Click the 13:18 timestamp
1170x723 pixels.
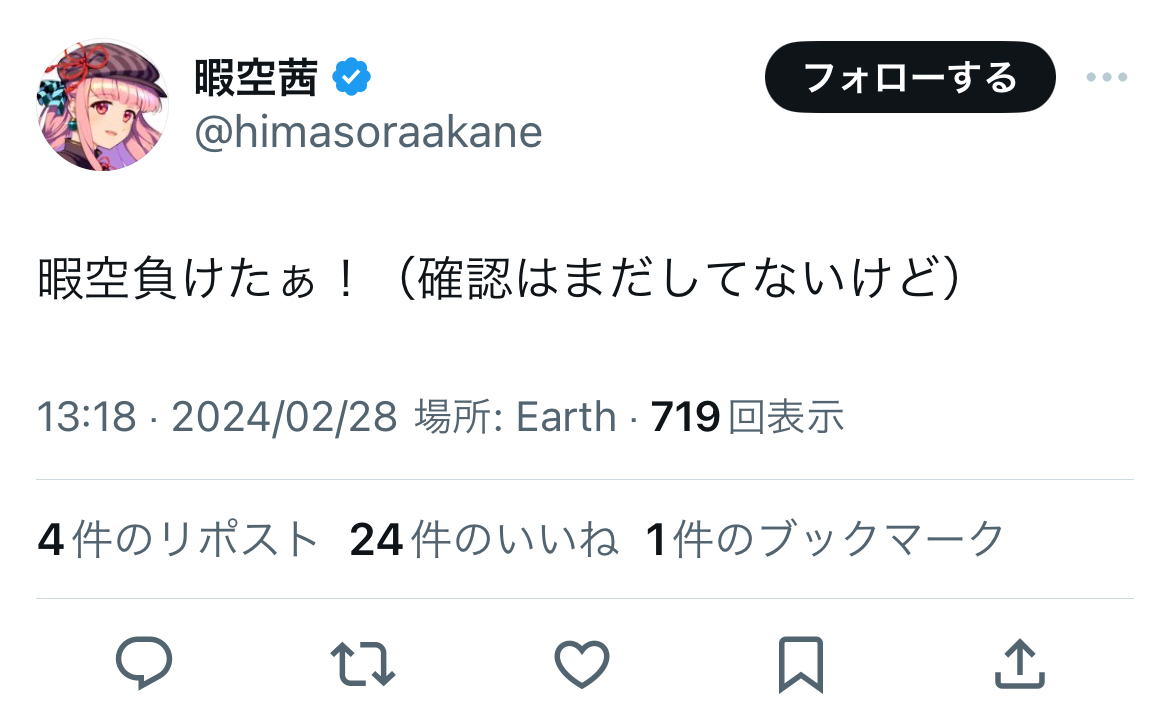86,416
